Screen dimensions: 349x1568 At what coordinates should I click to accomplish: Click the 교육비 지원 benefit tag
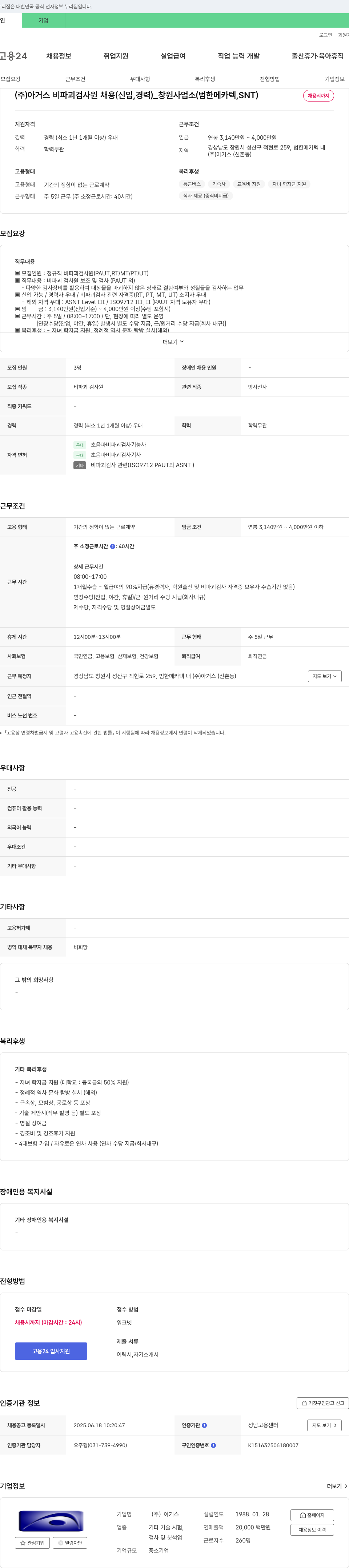point(249,184)
